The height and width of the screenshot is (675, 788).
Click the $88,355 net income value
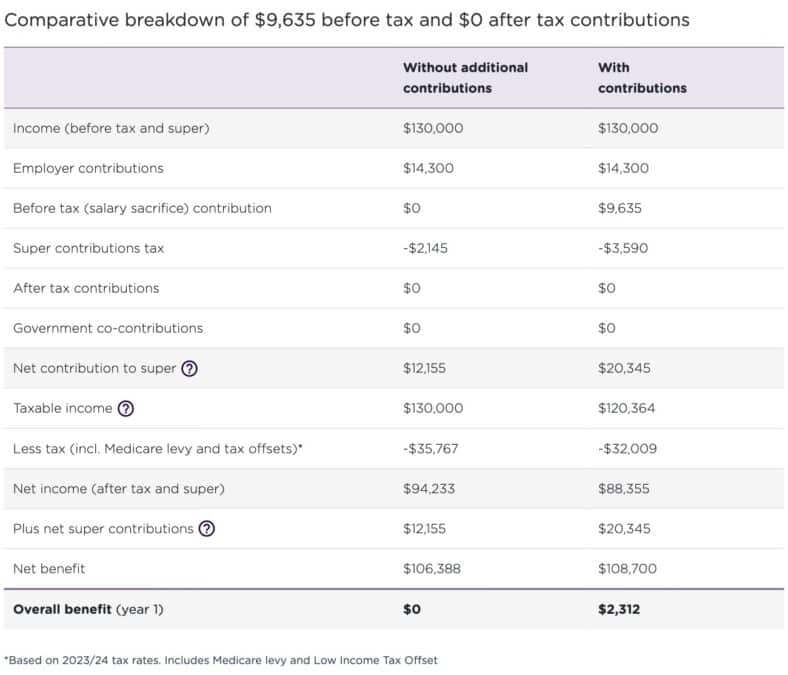coord(624,488)
